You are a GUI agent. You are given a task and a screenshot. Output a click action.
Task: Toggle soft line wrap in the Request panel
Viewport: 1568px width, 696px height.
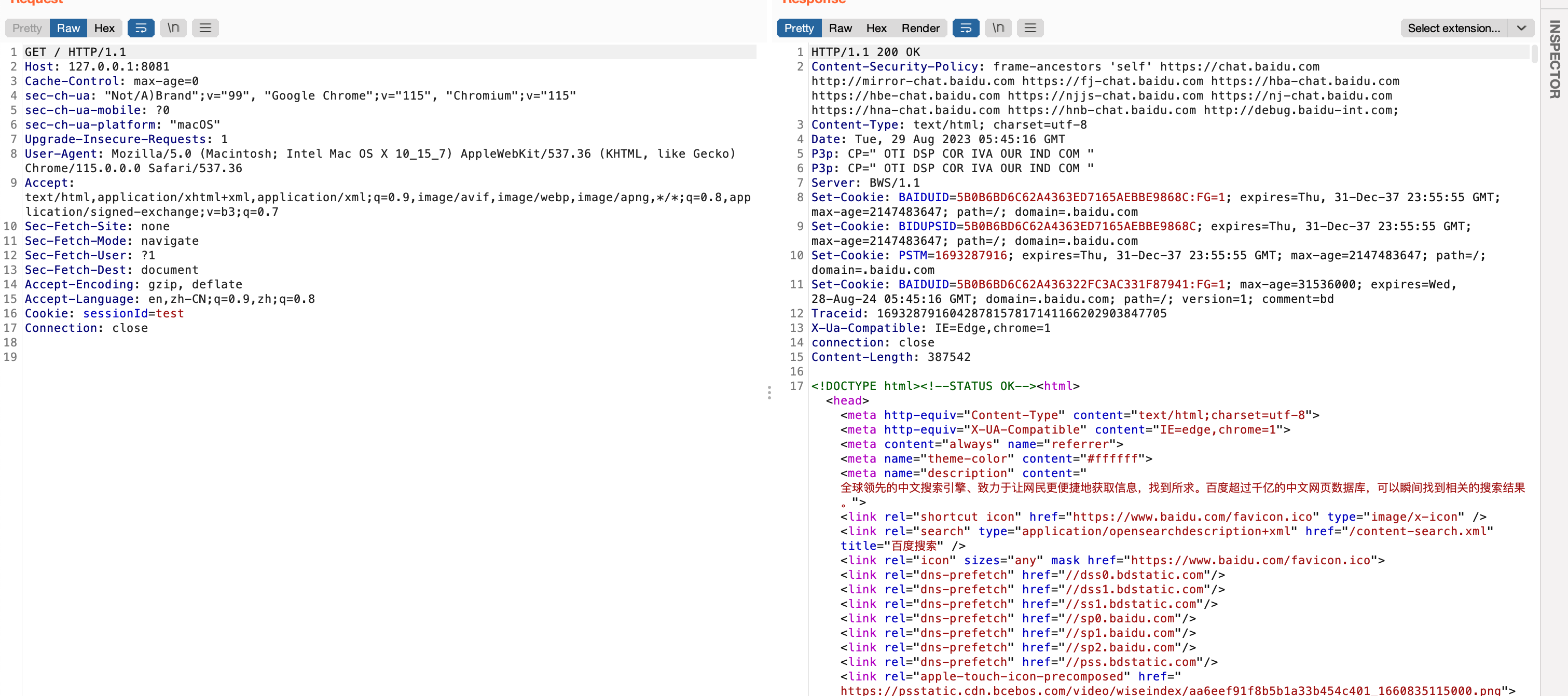(x=141, y=28)
